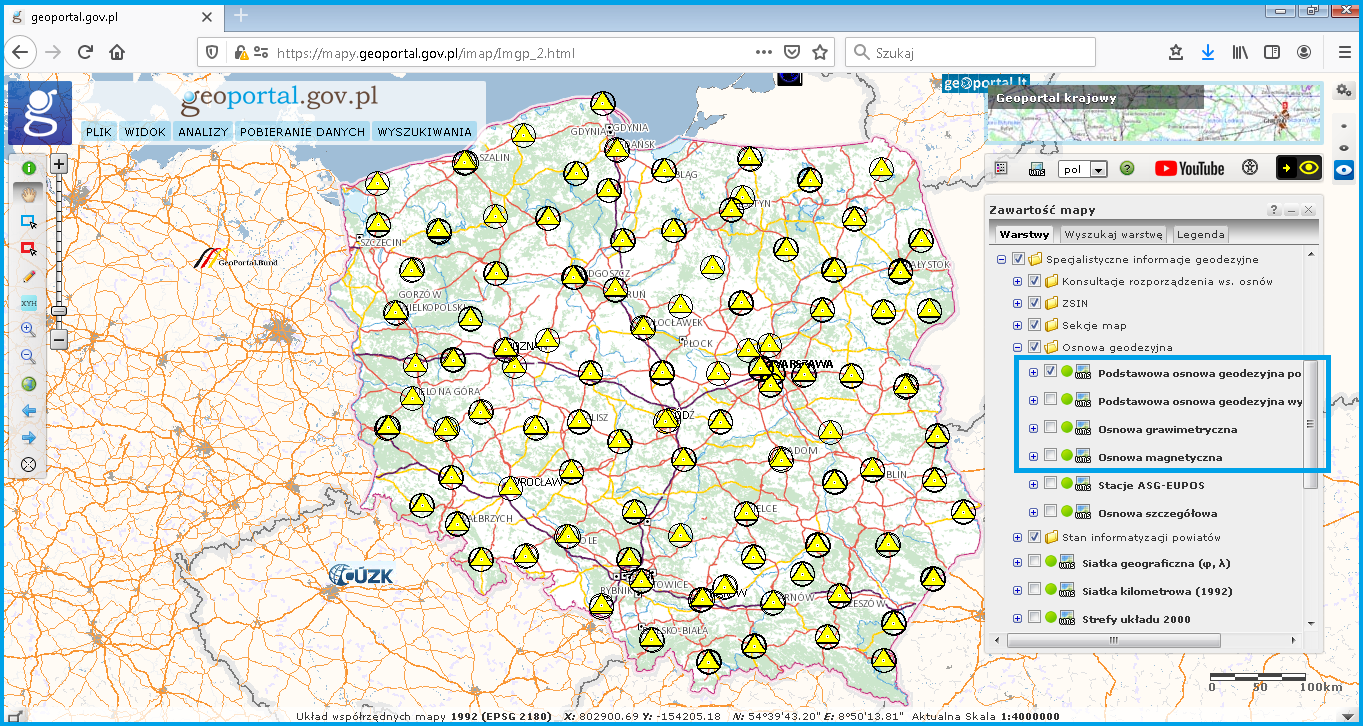Image resolution: width=1363 pixels, height=726 pixels.
Task: Go to previous map view arrow
Action: point(29,410)
